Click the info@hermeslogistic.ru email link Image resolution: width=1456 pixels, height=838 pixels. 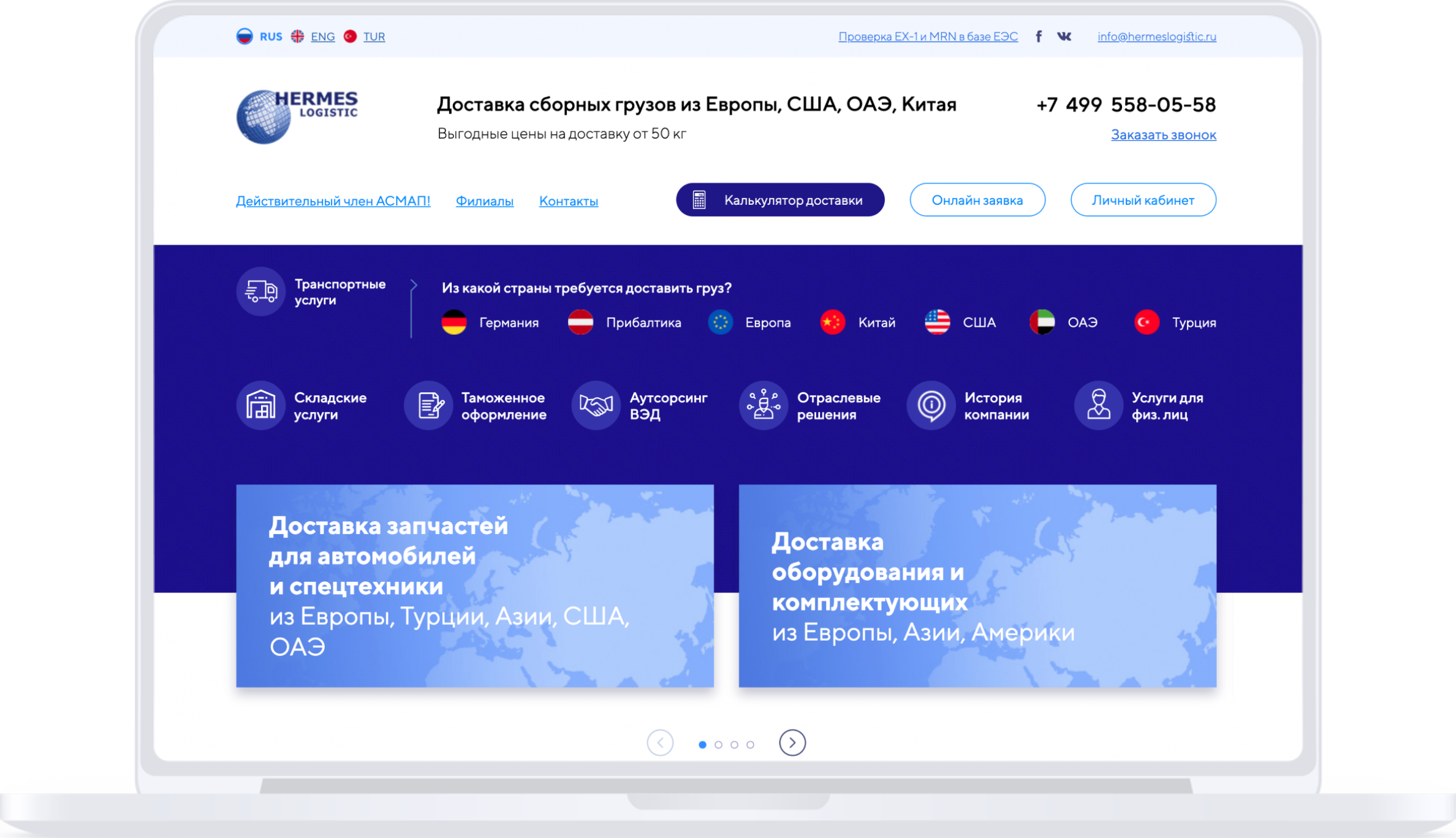click(x=1157, y=37)
